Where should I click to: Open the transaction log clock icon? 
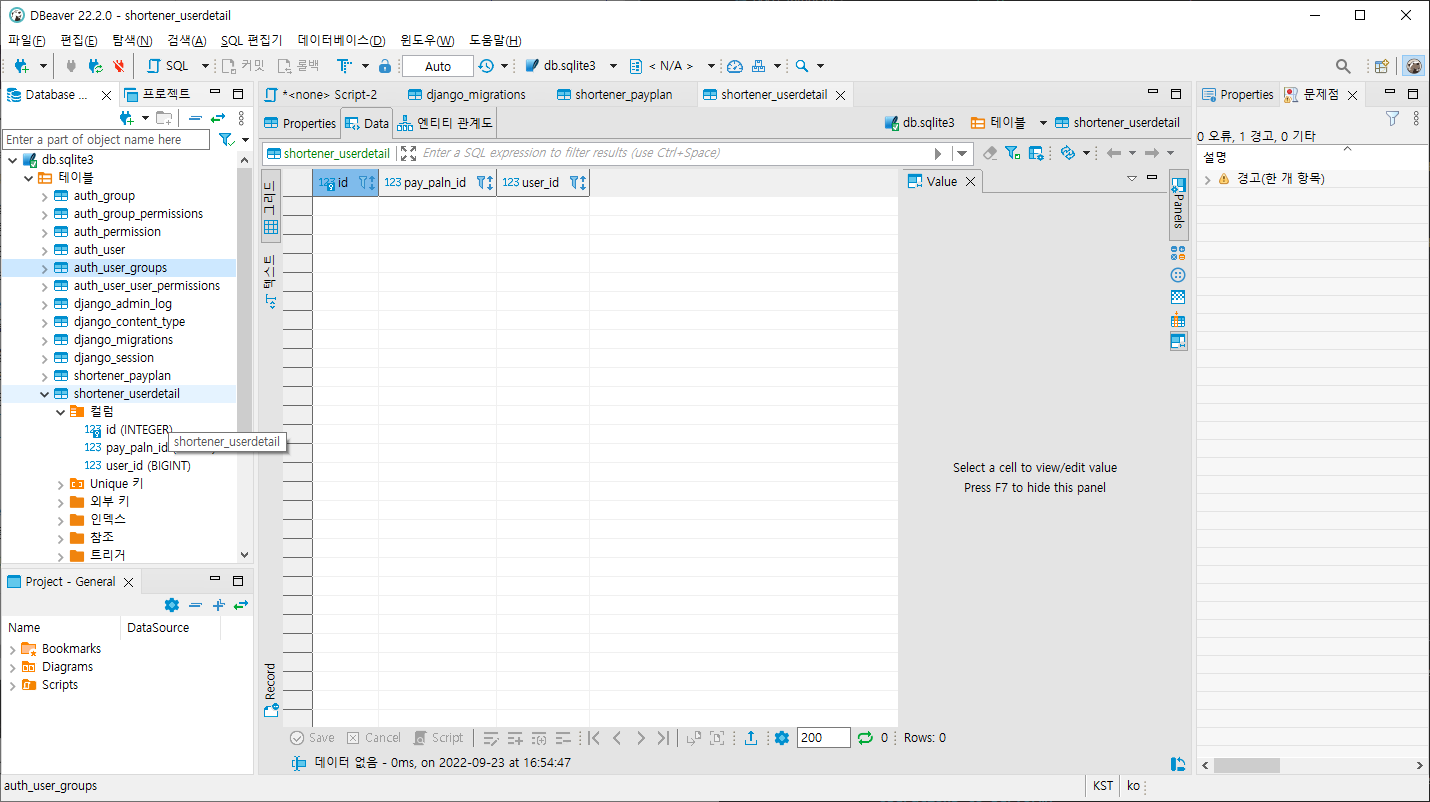[486, 66]
